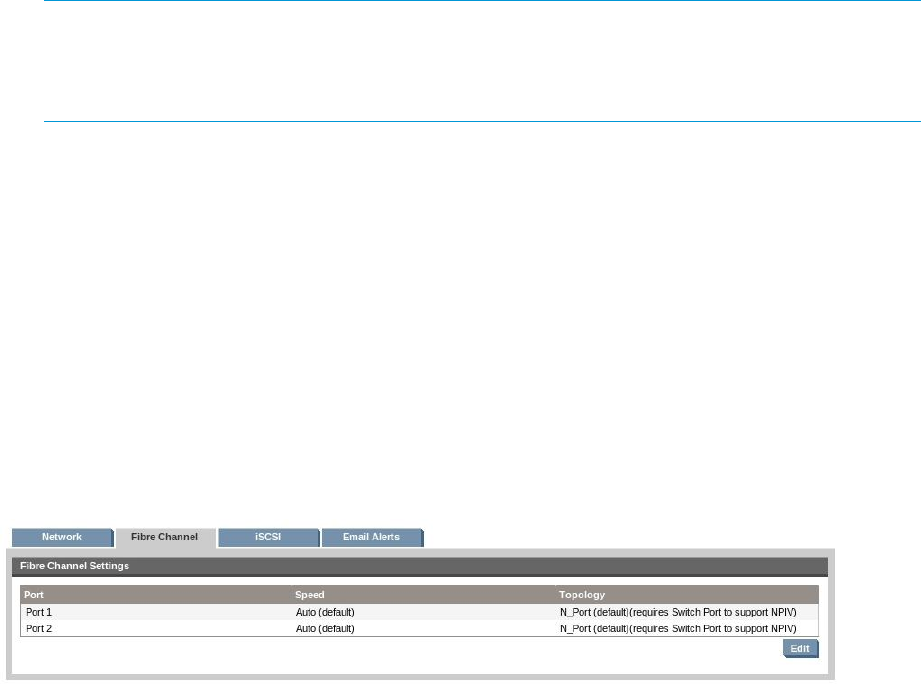921x684 pixels.
Task: Go to the Email Alerts tab
Action: (x=372, y=537)
